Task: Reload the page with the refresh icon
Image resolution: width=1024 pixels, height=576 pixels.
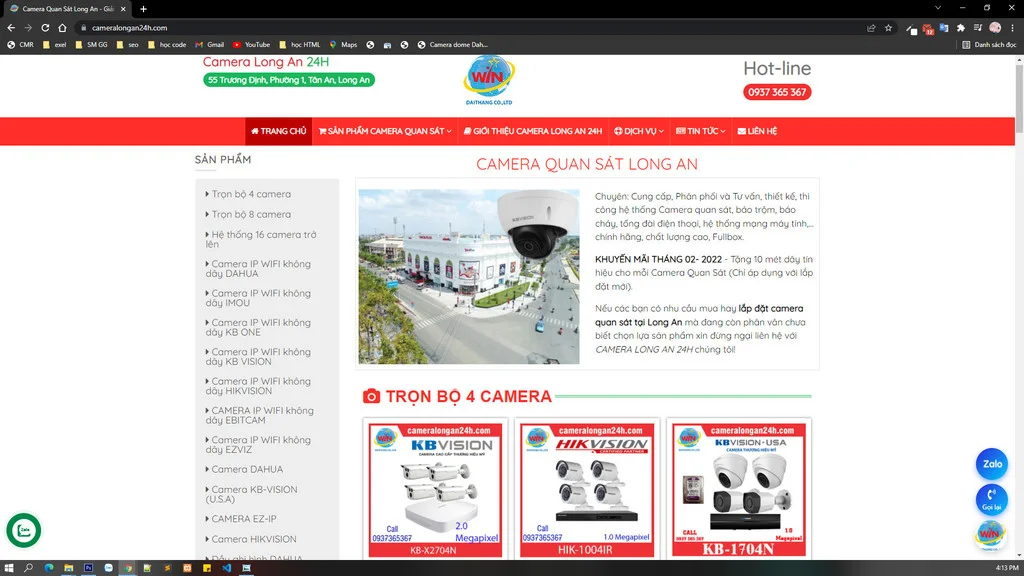Action: point(45,27)
